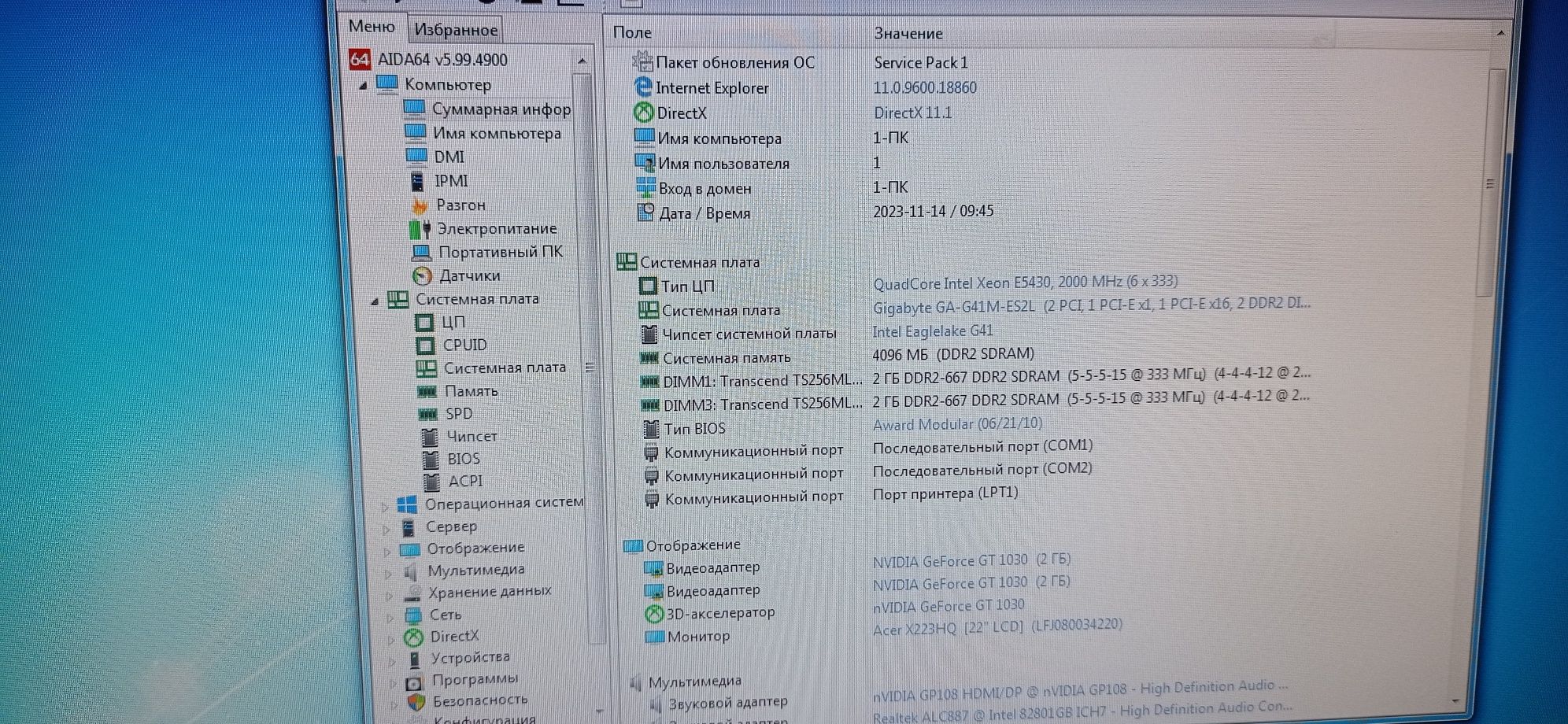The image size is (1568, 724).
Task: Switch to the Меню tab
Action: tap(372, 26)
